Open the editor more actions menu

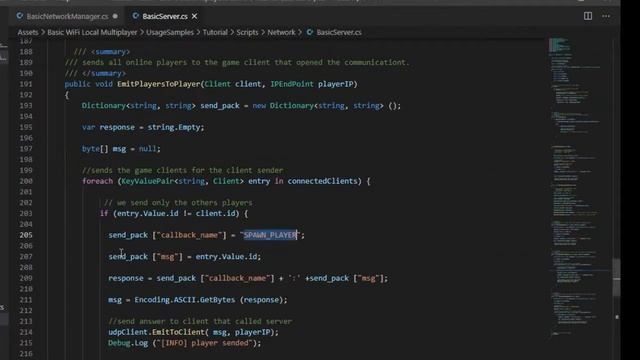(x=606, y=16)
